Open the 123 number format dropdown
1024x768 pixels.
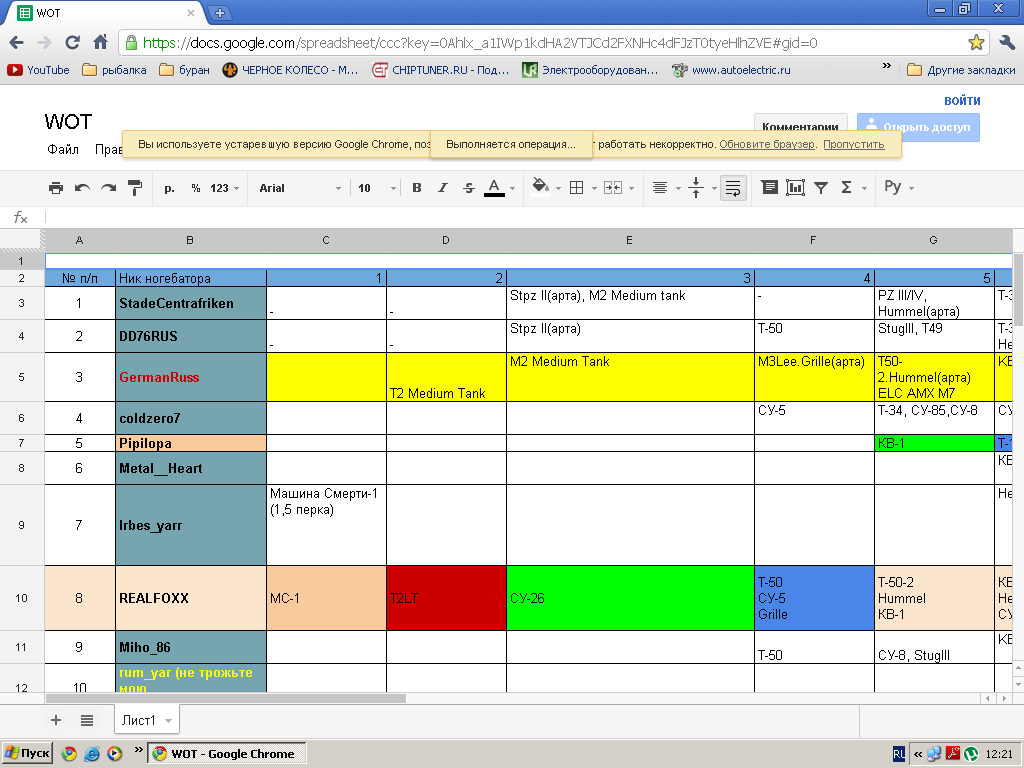(x=224, y=188)
